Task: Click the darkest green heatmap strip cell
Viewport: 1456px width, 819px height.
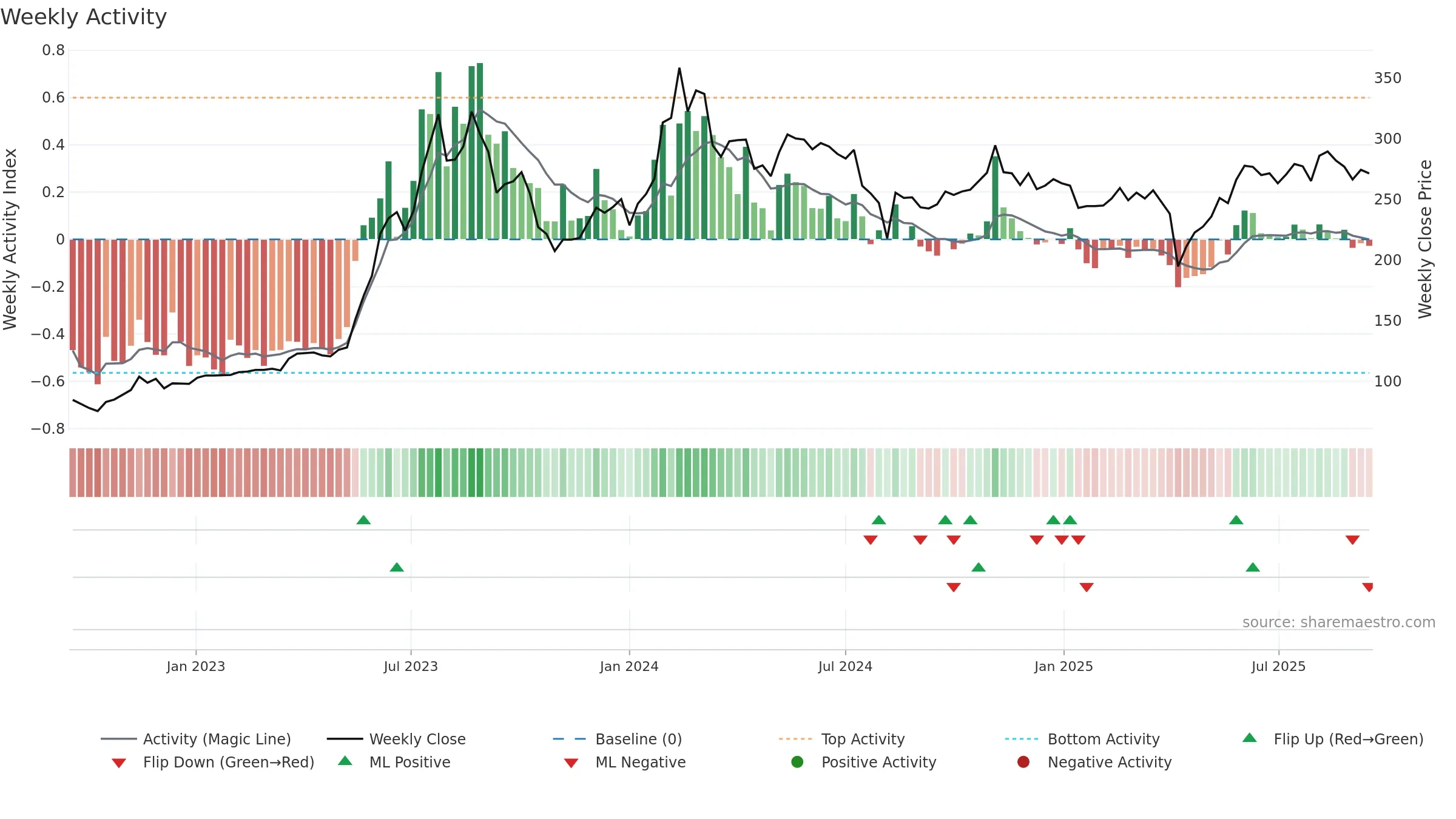Action: (480, 473)
